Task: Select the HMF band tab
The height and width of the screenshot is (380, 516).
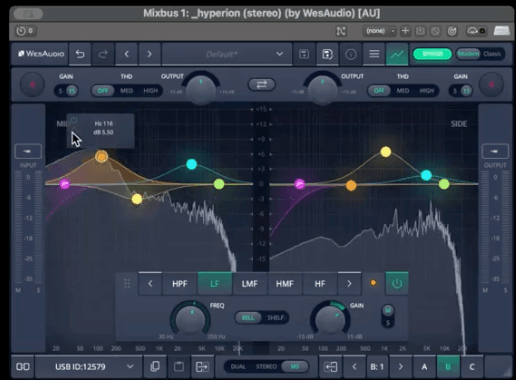Action: pyautogui.click(x=285, y=284)
